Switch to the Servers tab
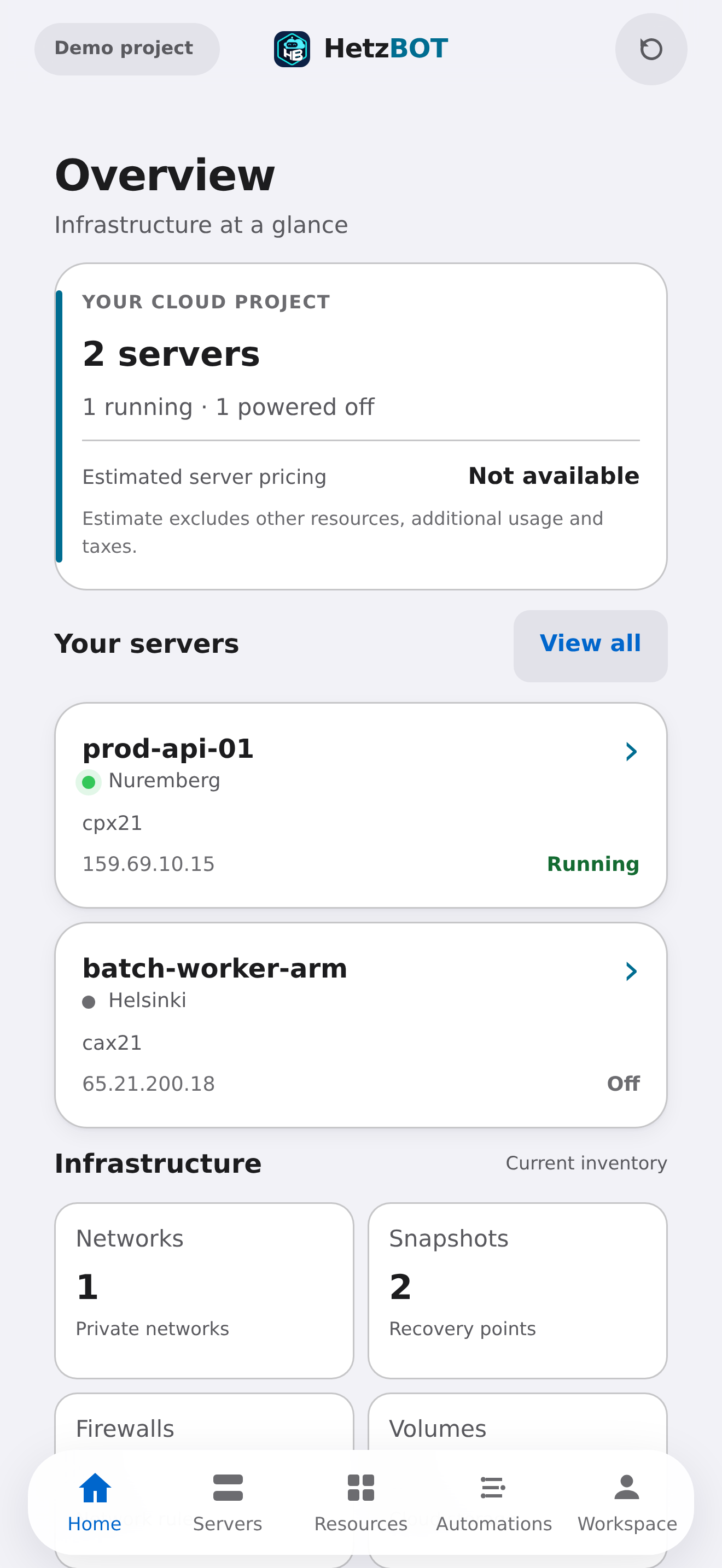This screenshot has height=1568, width=722. [228, 1502]
